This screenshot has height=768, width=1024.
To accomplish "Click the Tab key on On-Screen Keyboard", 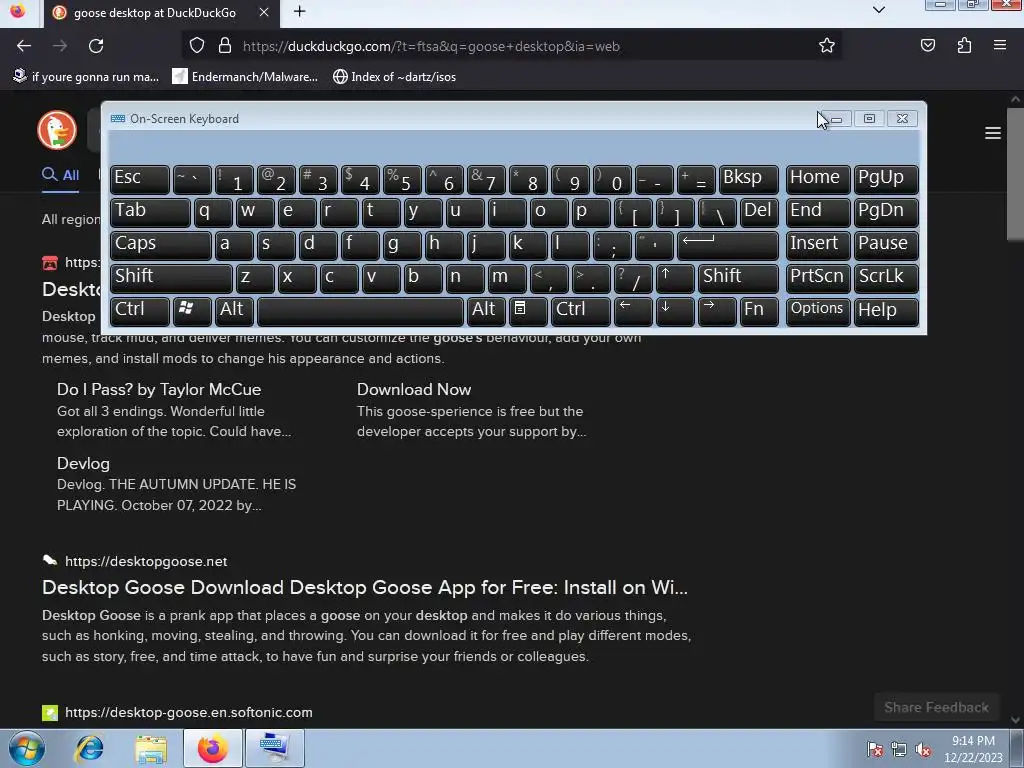I will [x=150, y=212].
